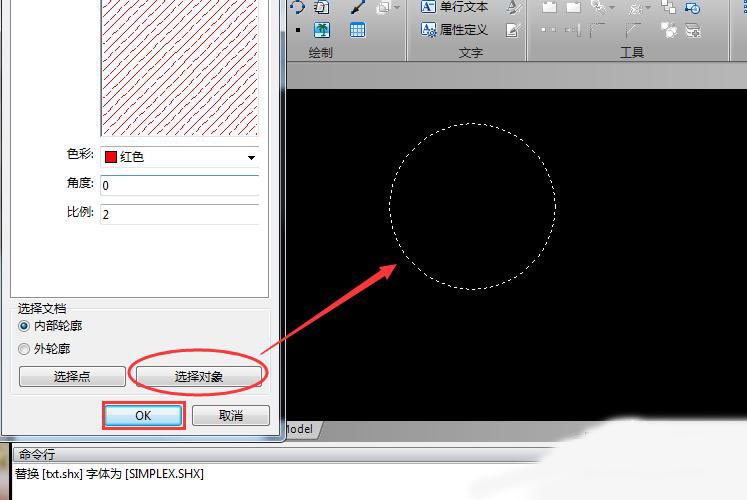Expand the 绘制 panel title
The image size is (747, 500).
320,52
